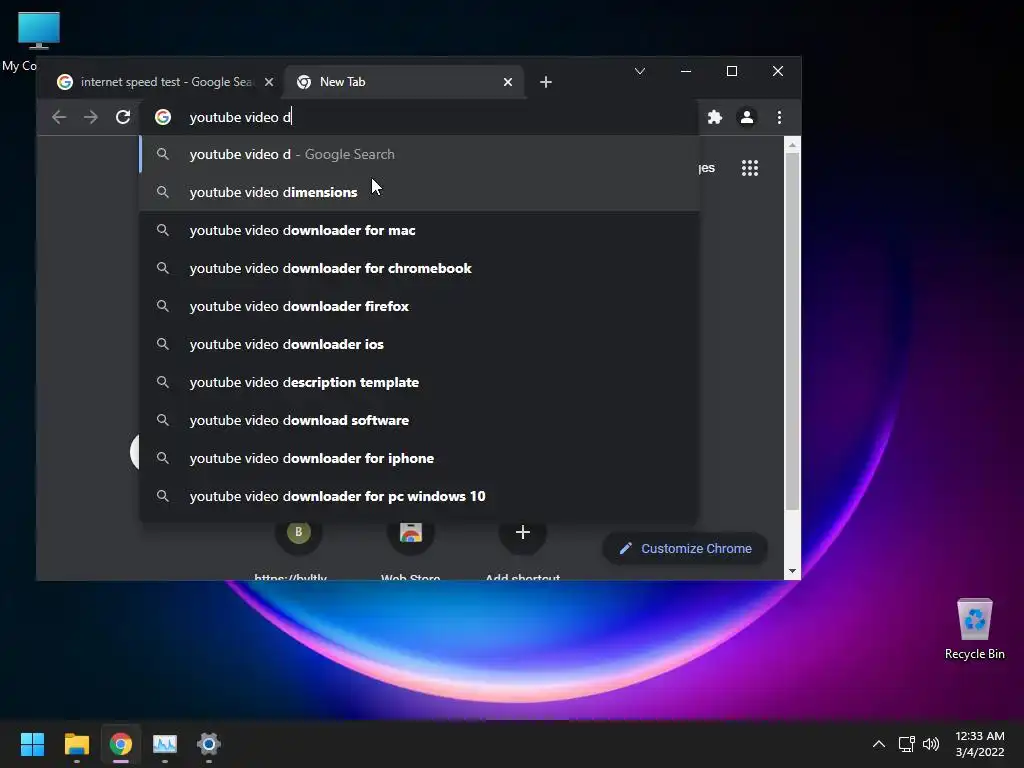The width and height of the screenshot is (1024, 768).
Task: Expand the tab search chevron
Action: click(x=640, y=71)
